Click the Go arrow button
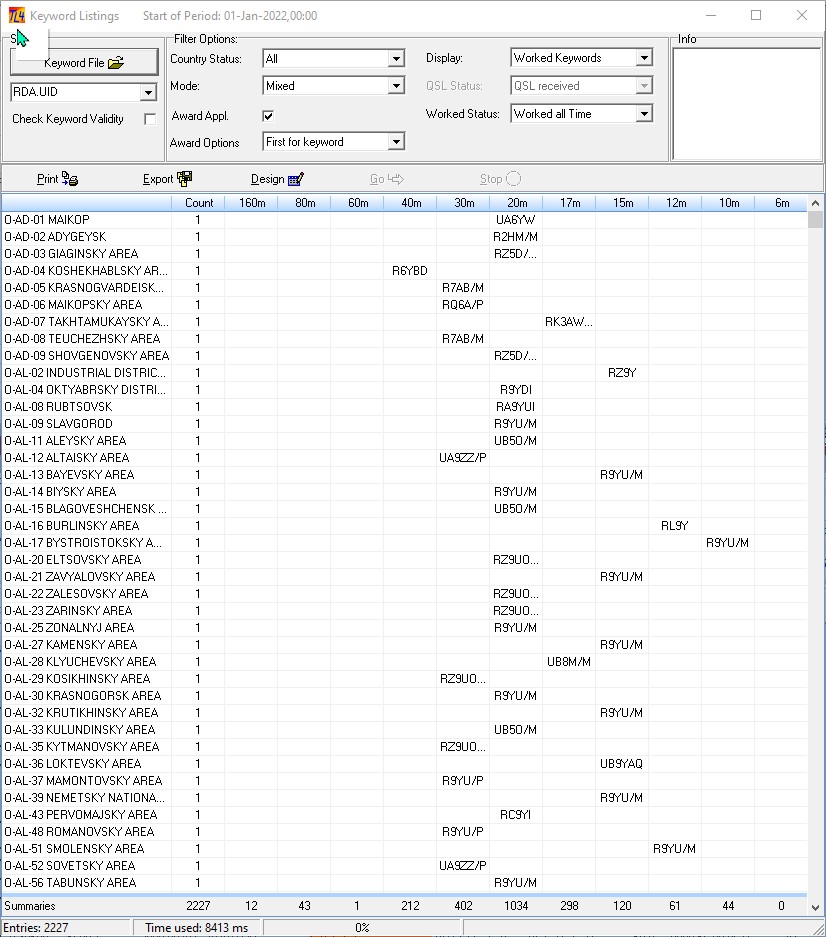The width and height of the screenshot is (826, 937). coord(387,179)
